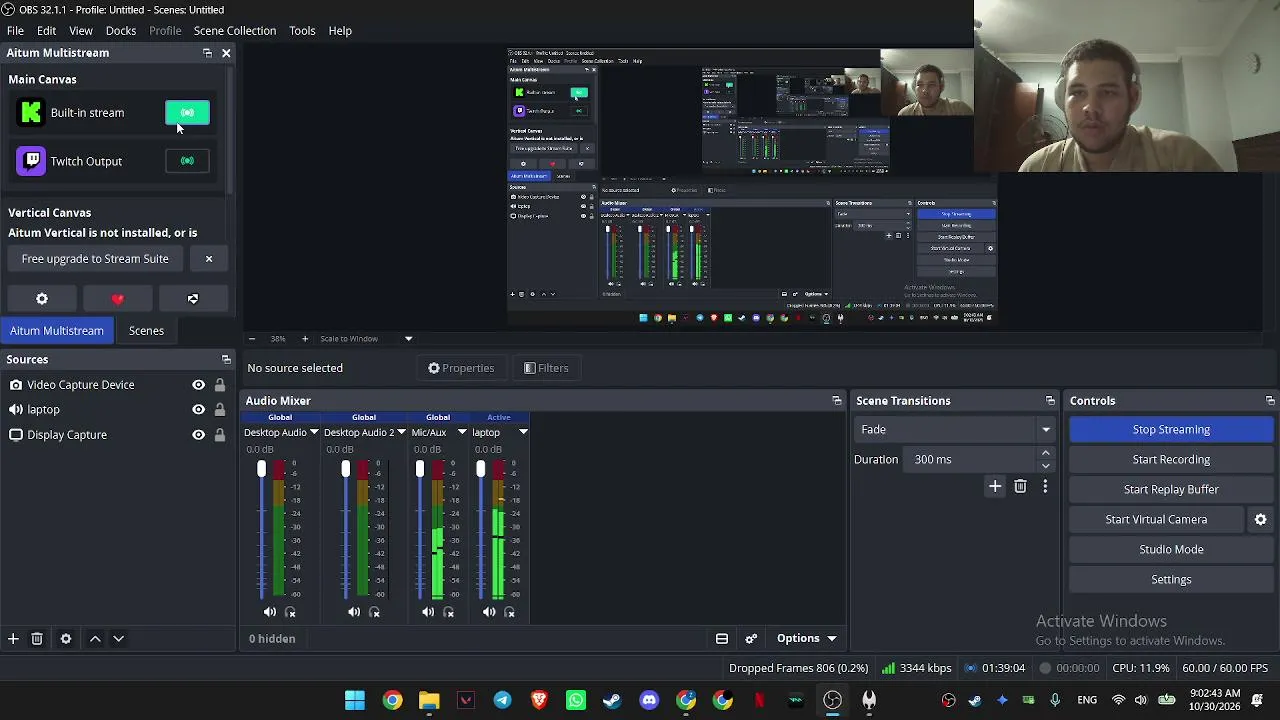Click Start Recording
Image resolution: width=1280 pixels, height=720 pixels.
pyautogui.click(x=1171, y=460)
